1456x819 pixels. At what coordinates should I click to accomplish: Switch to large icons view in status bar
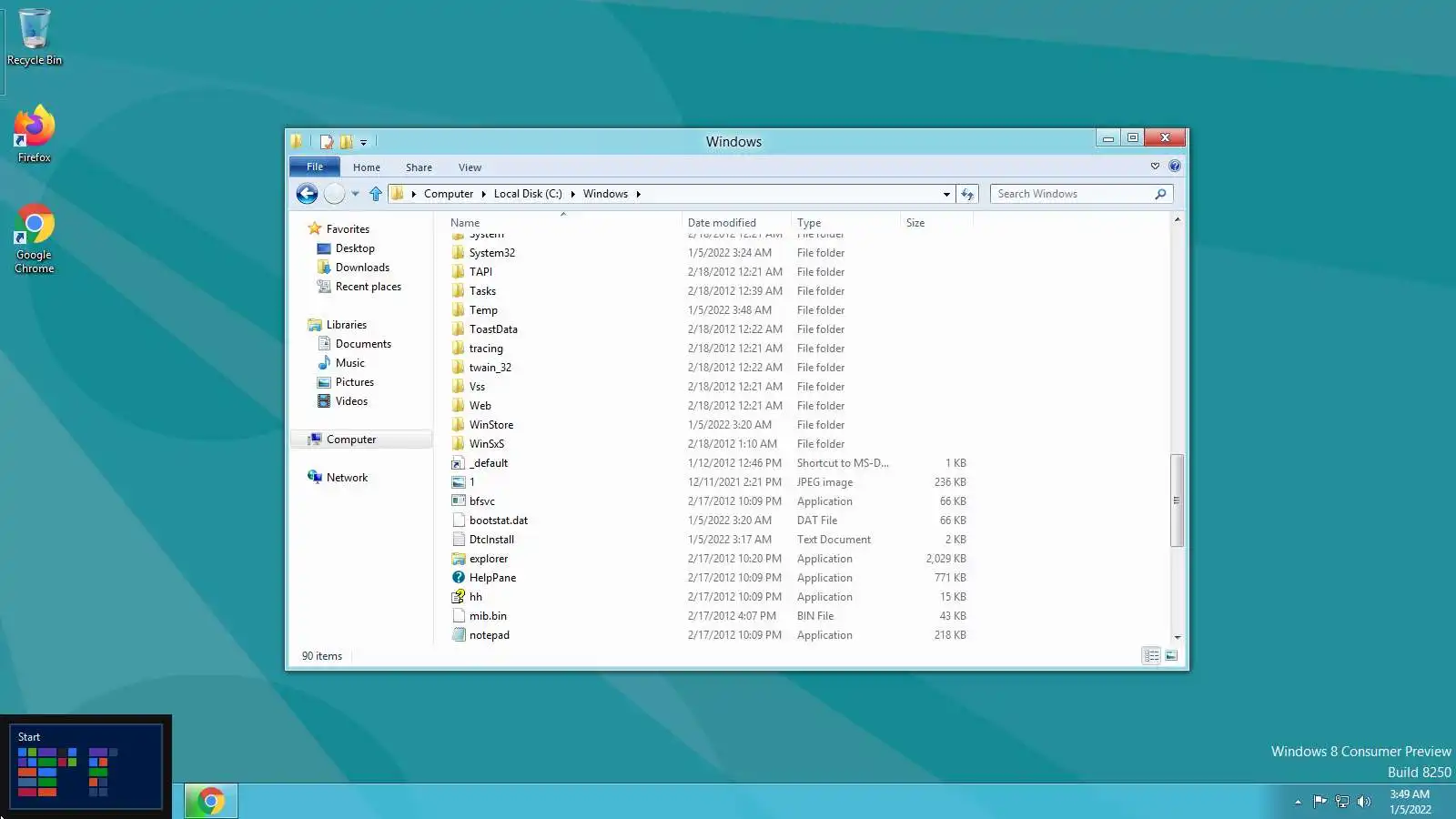tap(1171, 656)
